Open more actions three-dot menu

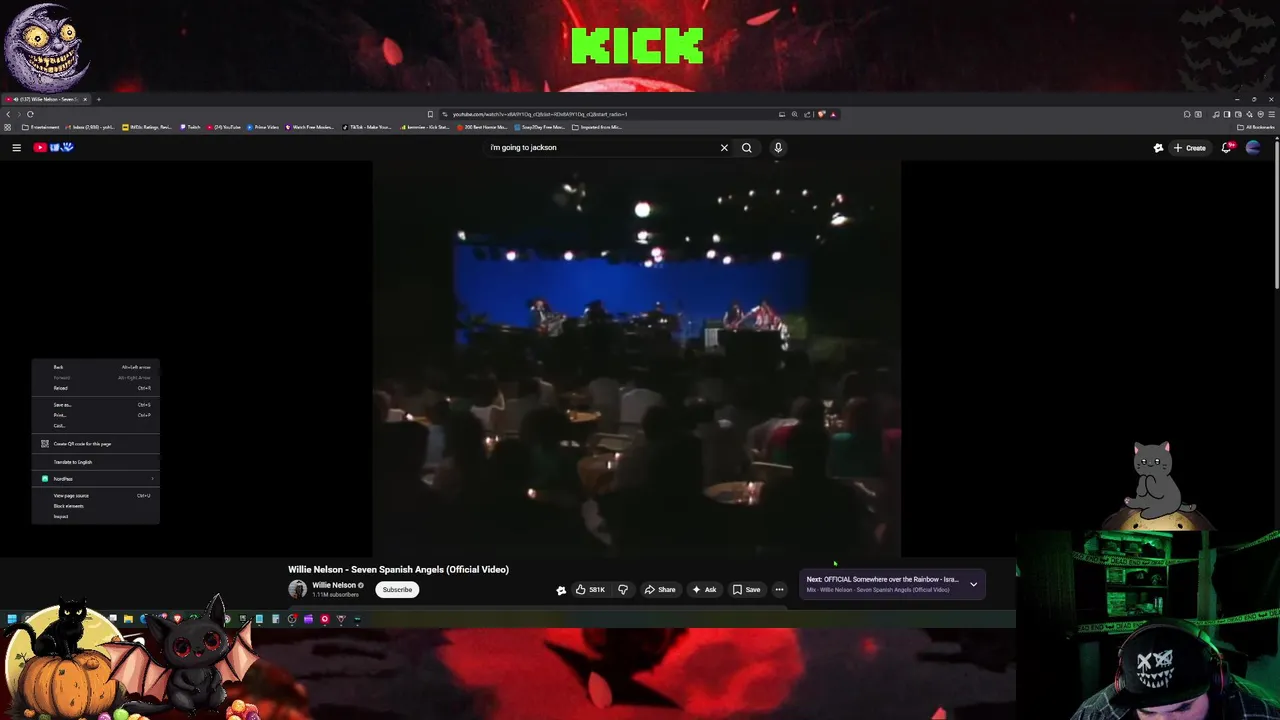(779, 589)
